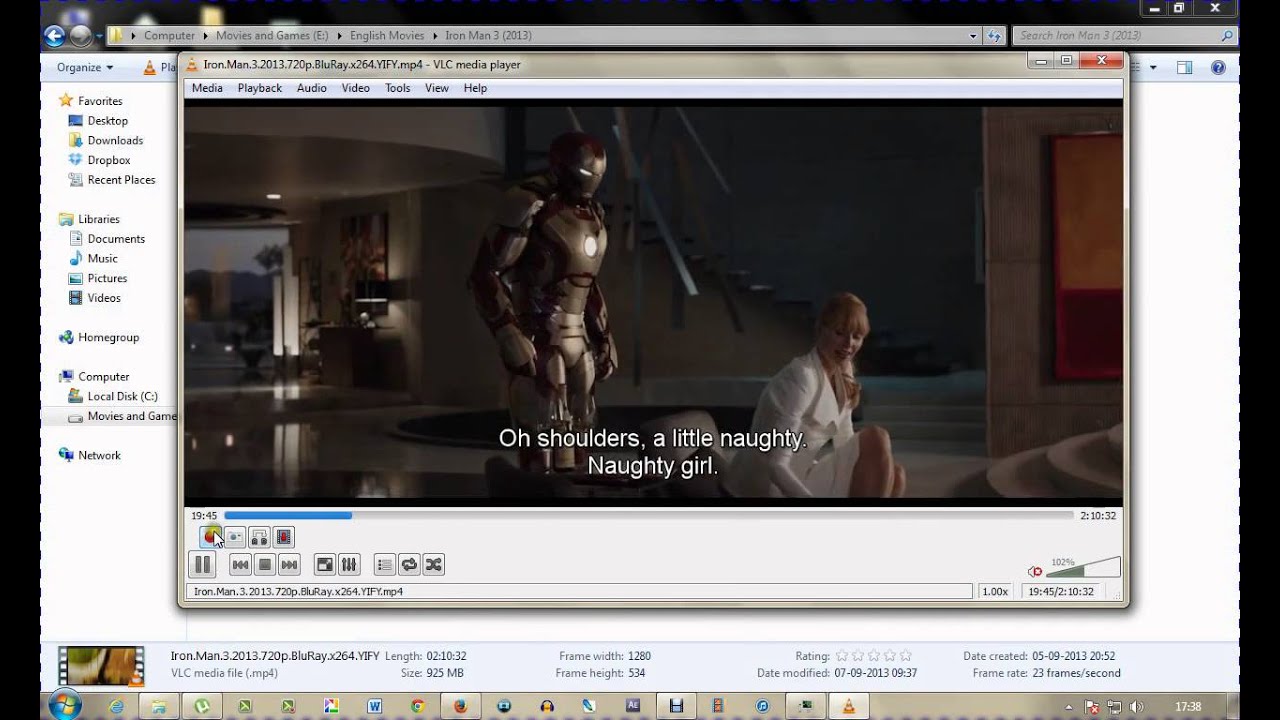Select Homegroup in the navigation pane
Viewport: 1280px width, 720px height.
pos(99,338)
